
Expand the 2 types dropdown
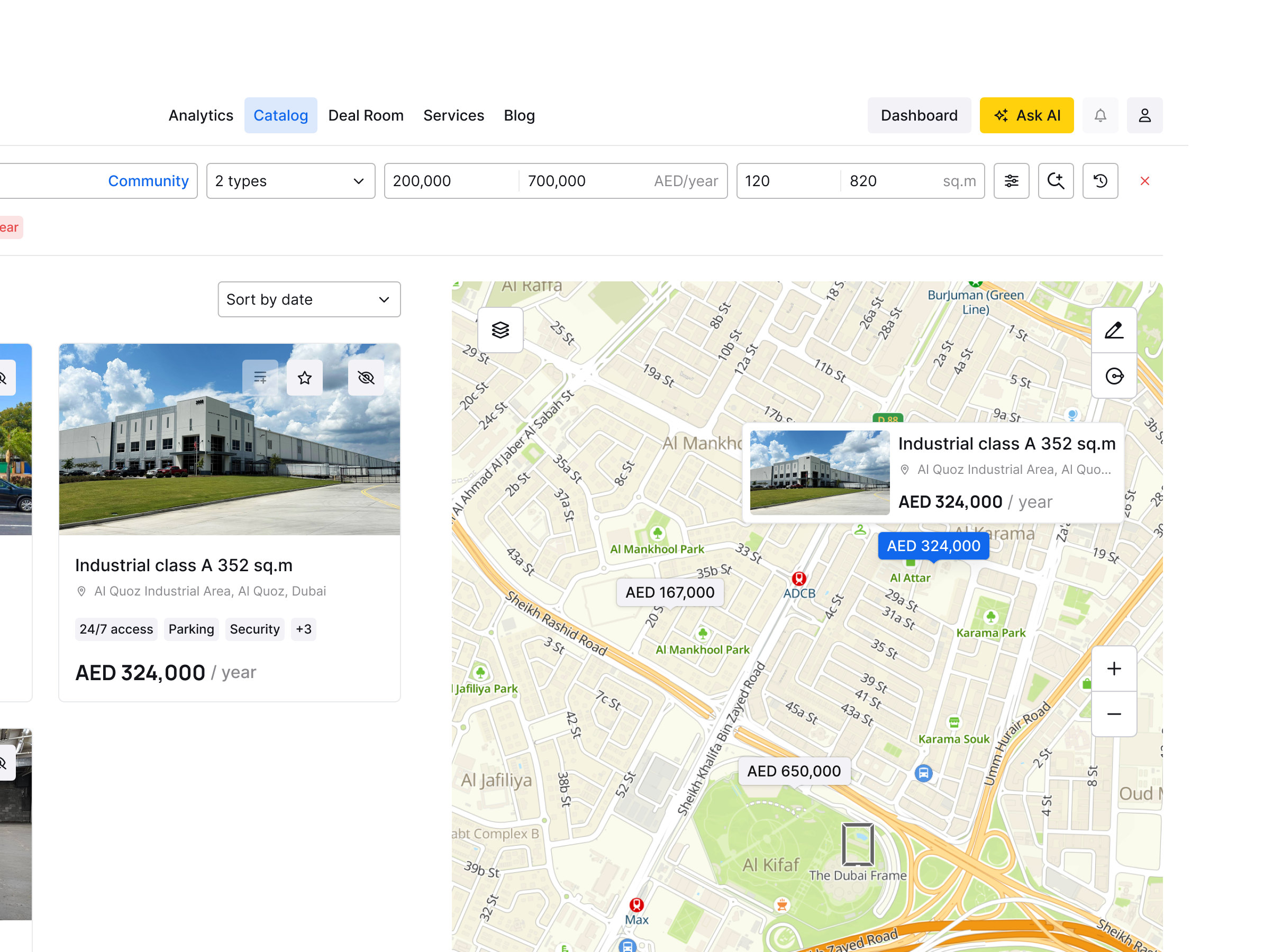point(290,181)
